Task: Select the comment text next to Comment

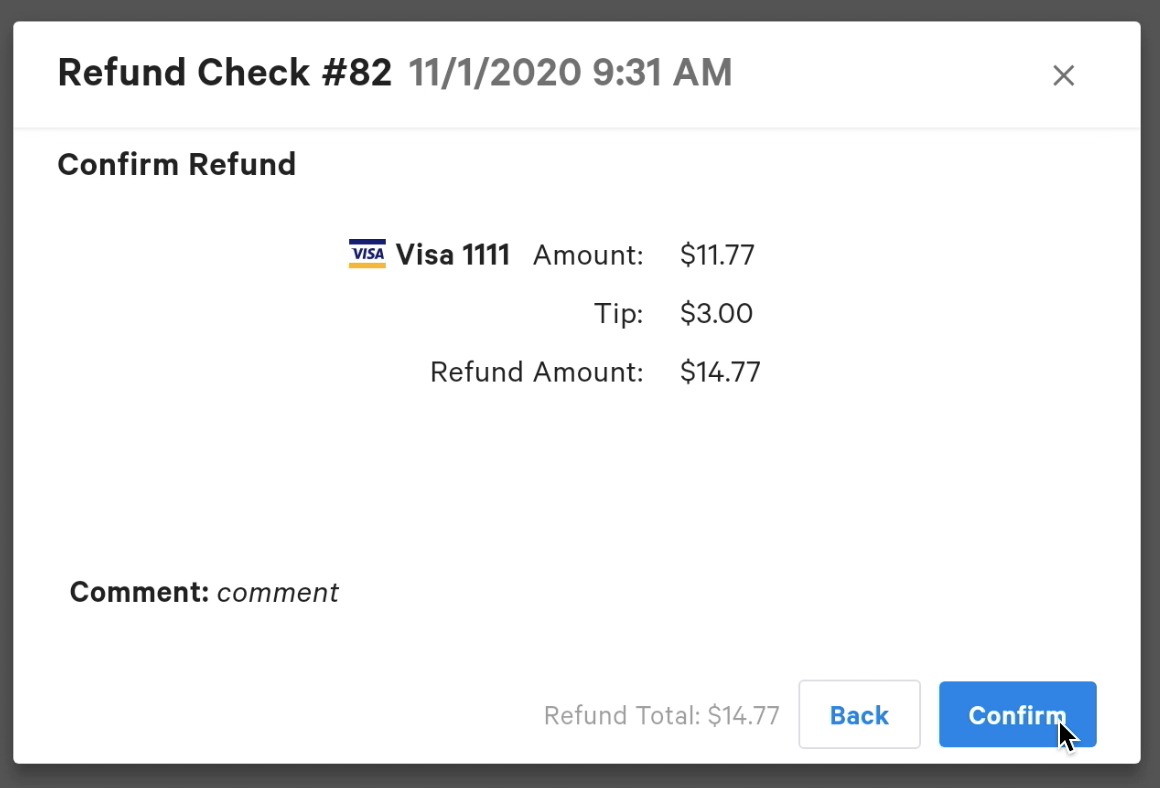Action: point(277,592)
